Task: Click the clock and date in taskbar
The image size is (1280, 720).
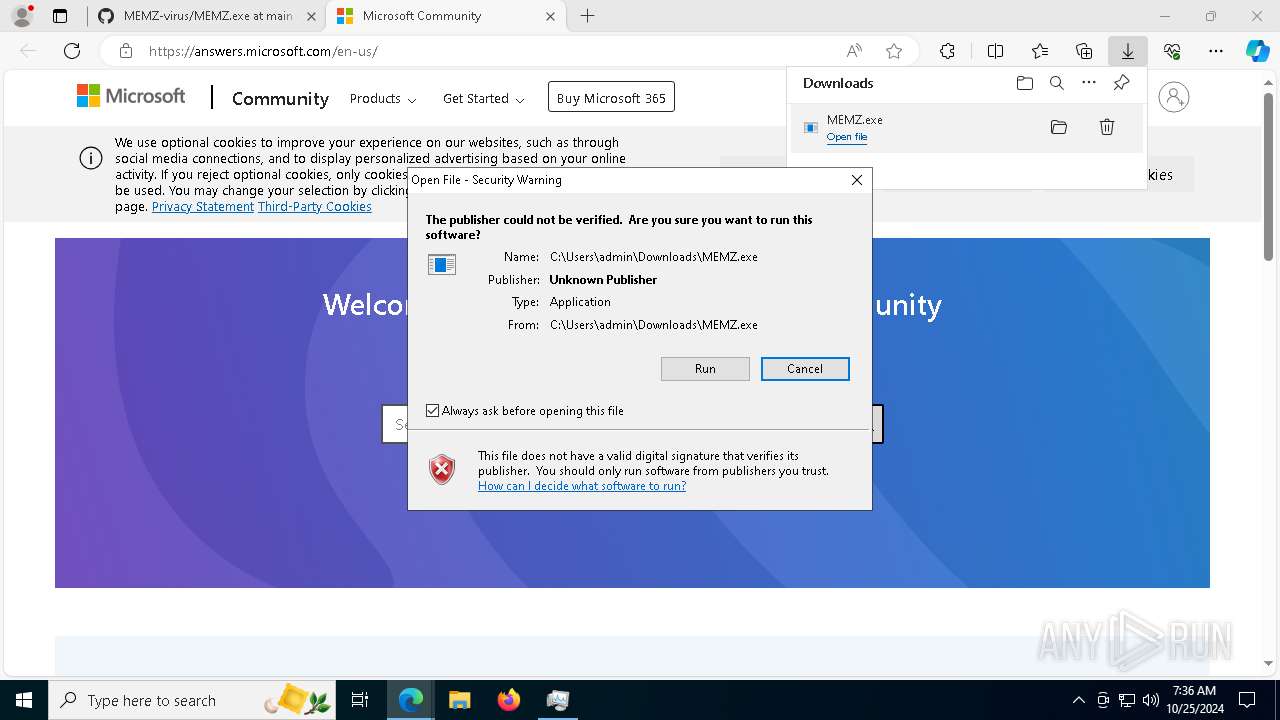Action: tap(1194, 700)
